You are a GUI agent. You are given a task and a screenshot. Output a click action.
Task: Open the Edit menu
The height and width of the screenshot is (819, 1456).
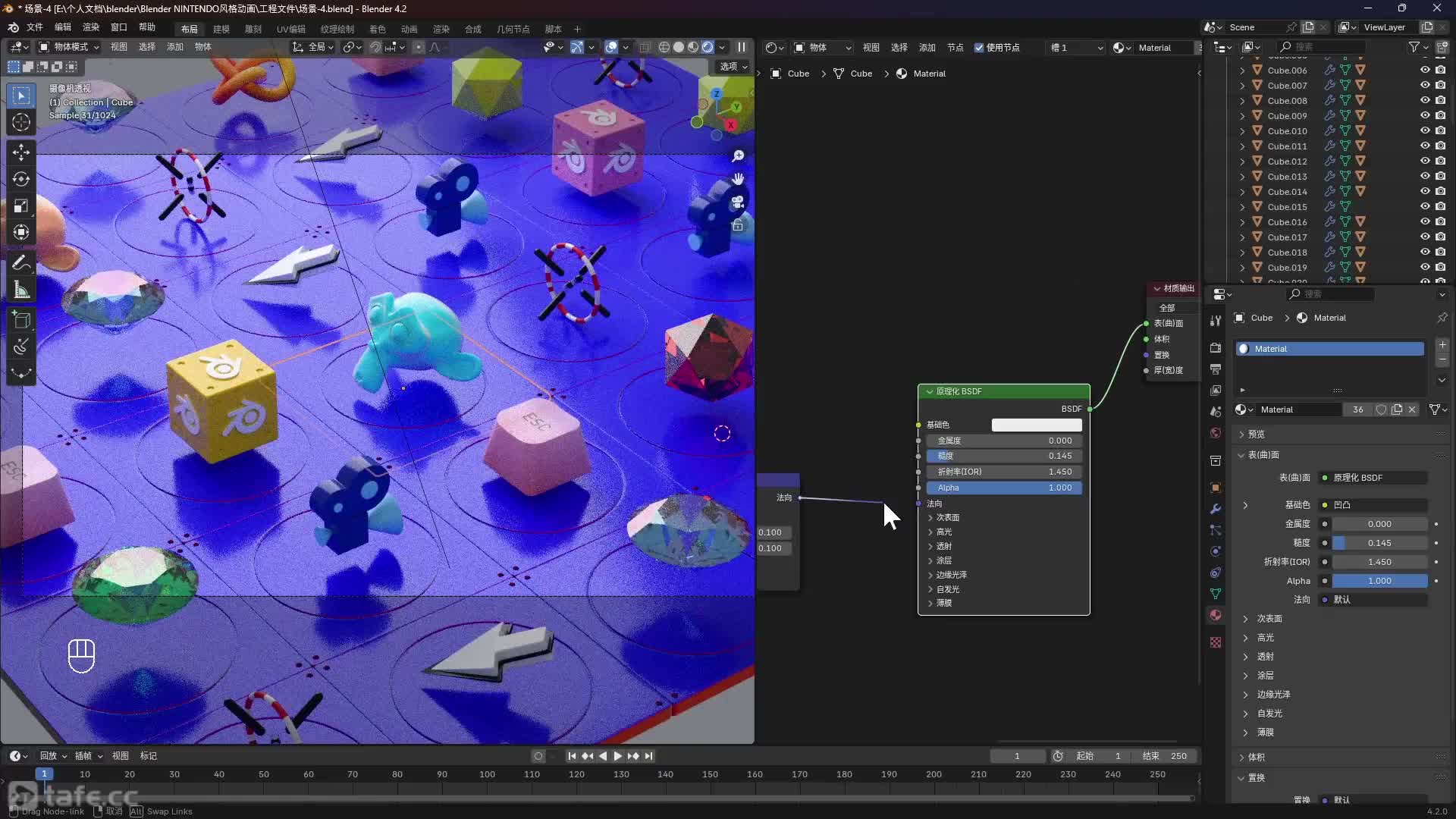[63, 27]
